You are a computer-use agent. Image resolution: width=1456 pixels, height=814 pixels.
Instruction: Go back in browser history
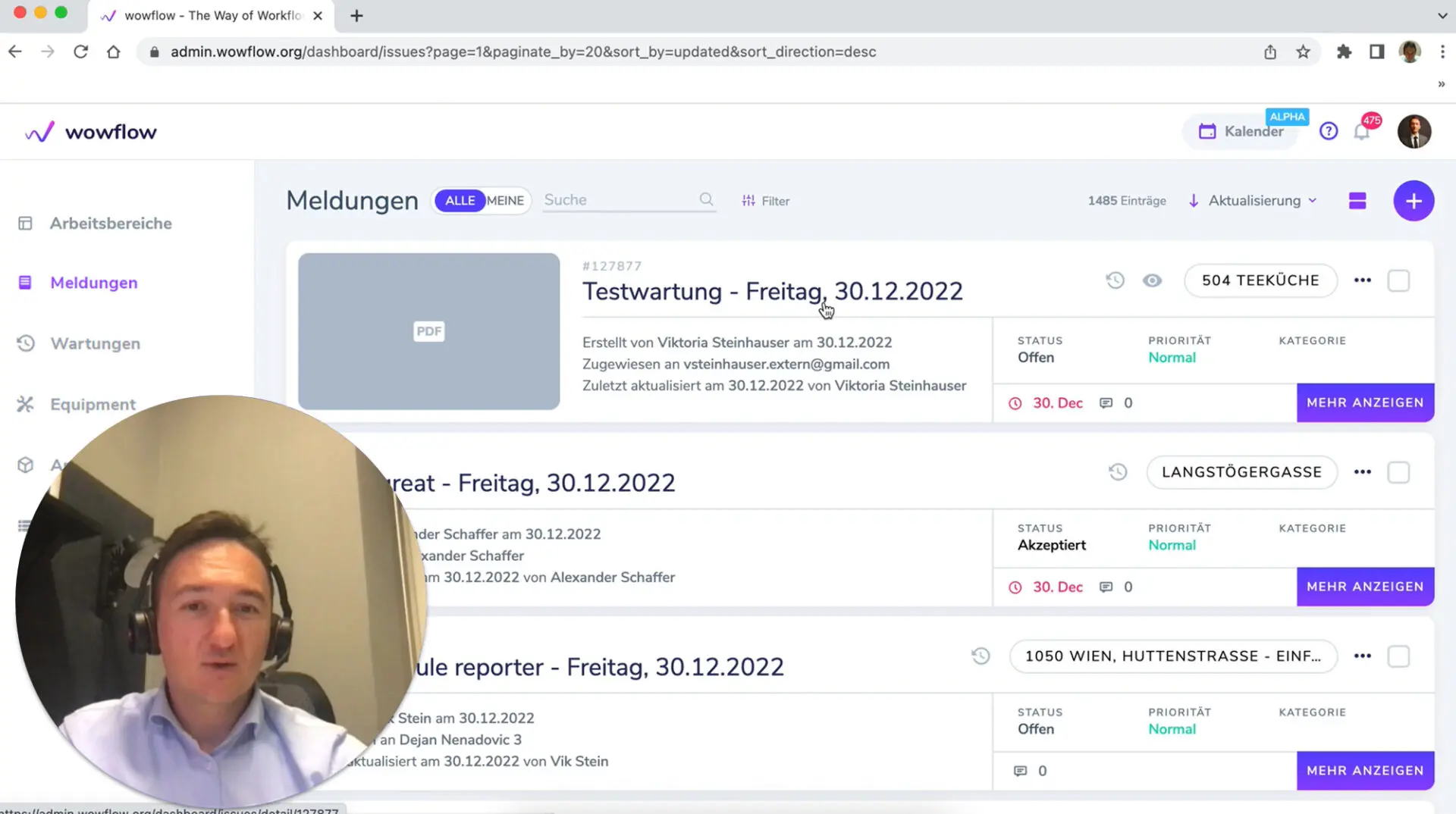click(14, 52)
